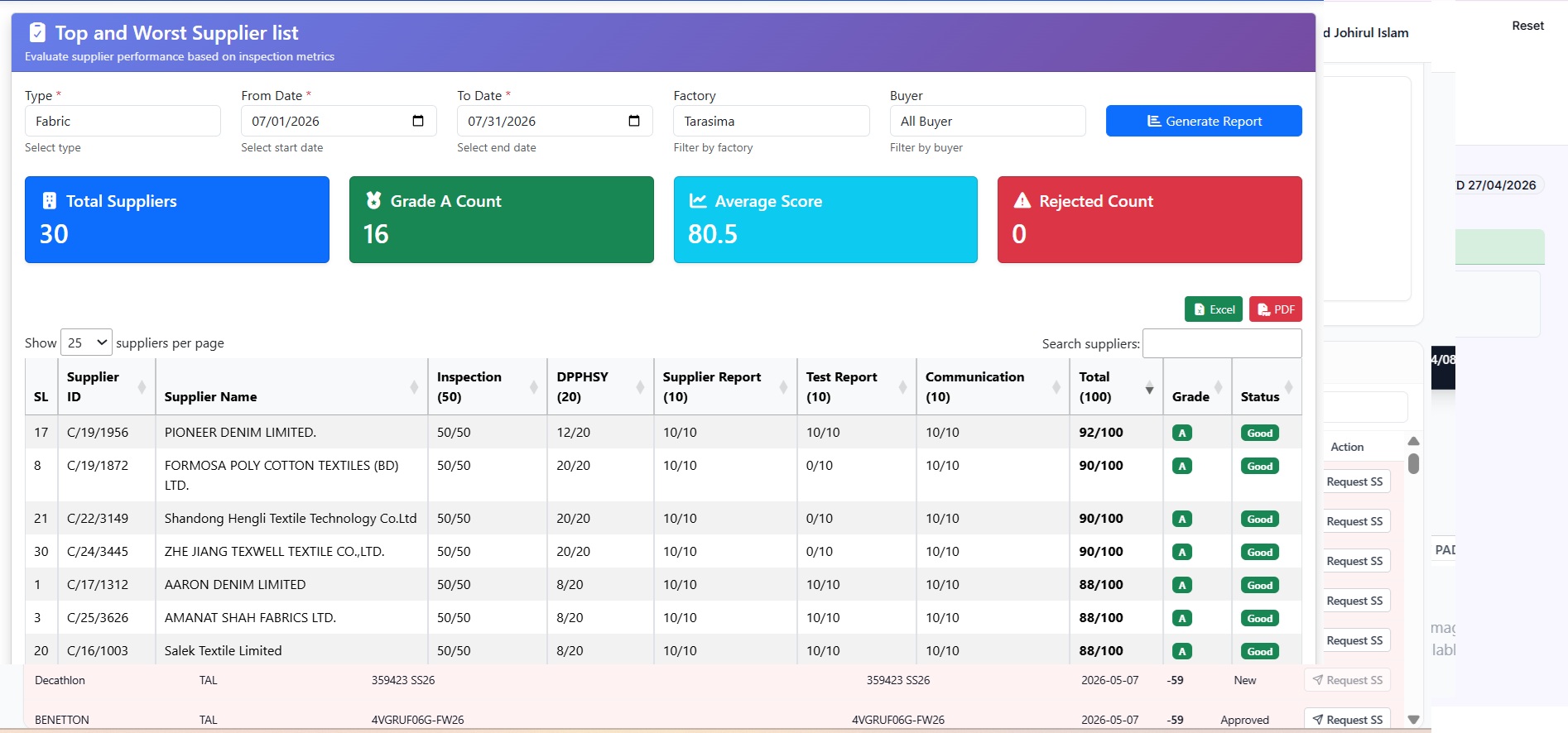
Task: Click the To Date field 07/31/2026
Action: click(555, 121)
